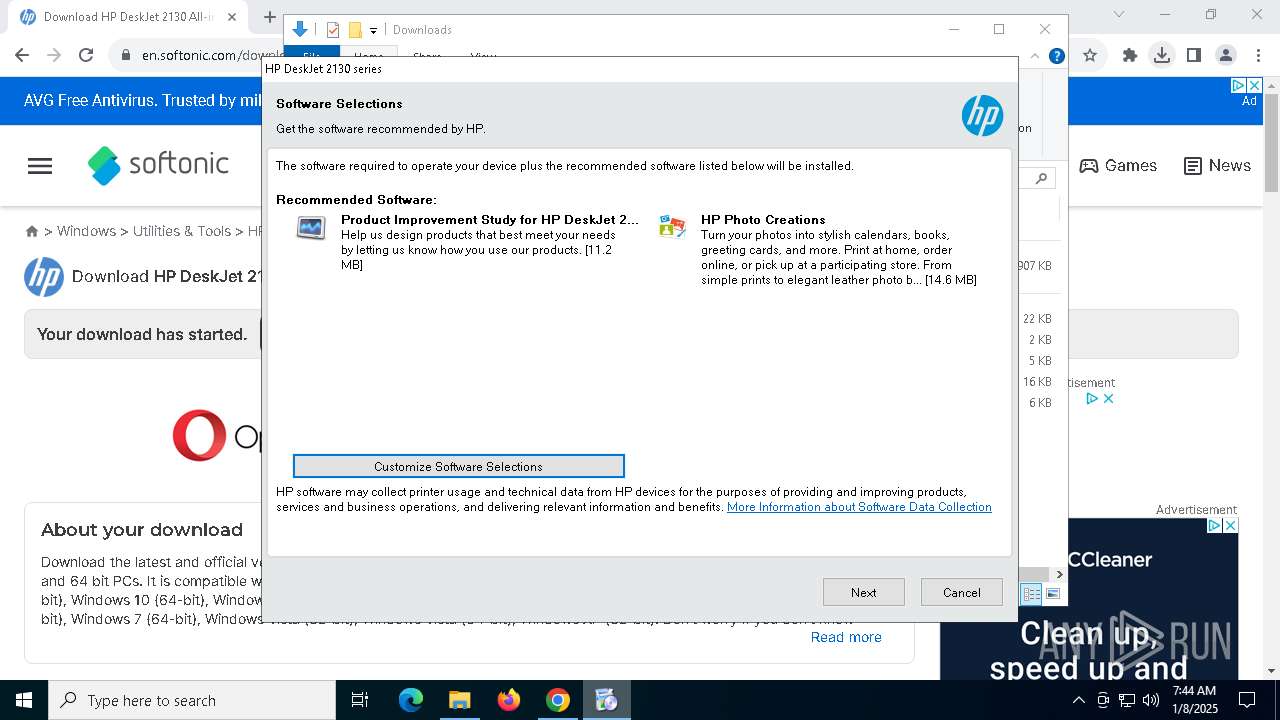Click the HP Photo Creations icon
This screenshot has height=720, width=1280.
672,227
